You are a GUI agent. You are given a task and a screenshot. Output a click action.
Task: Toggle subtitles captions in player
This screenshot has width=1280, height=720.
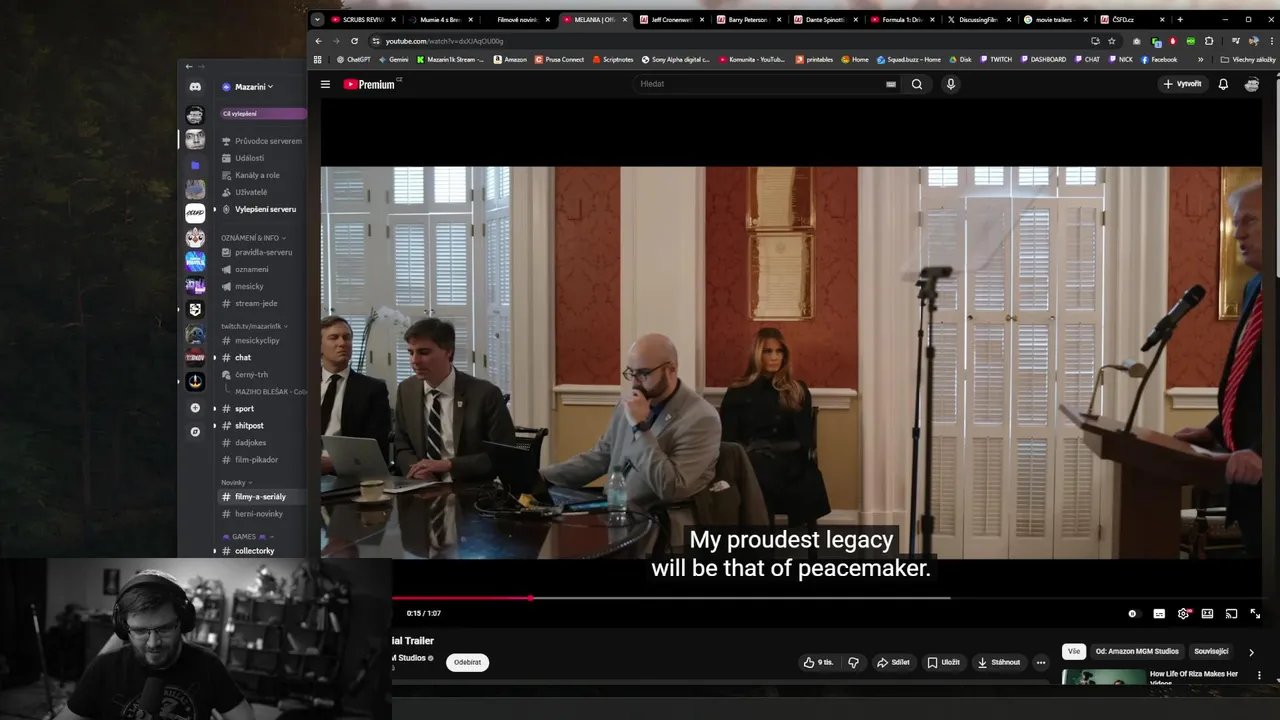pos(1159,613)
